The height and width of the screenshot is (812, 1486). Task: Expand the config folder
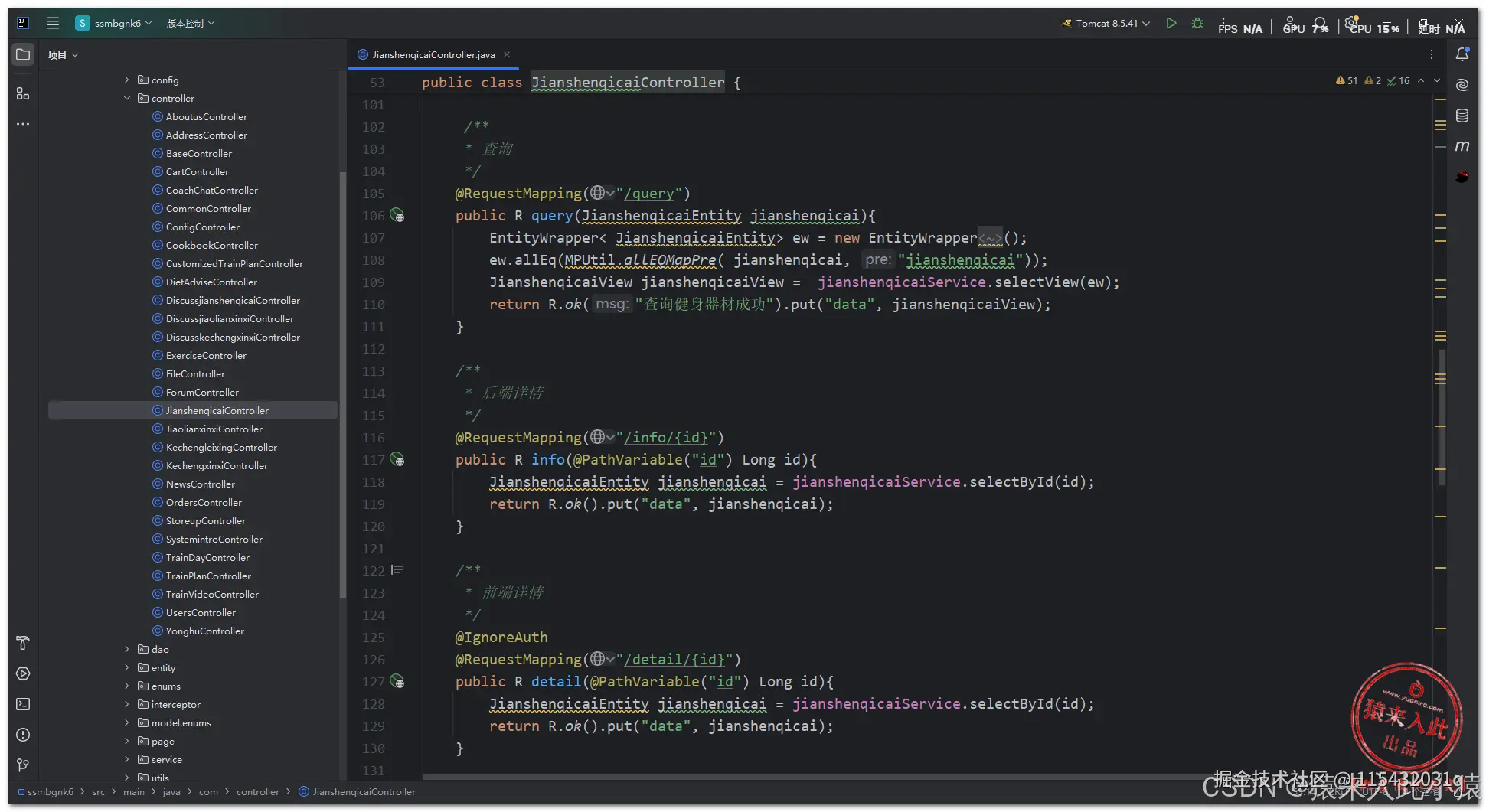point(127,80)
